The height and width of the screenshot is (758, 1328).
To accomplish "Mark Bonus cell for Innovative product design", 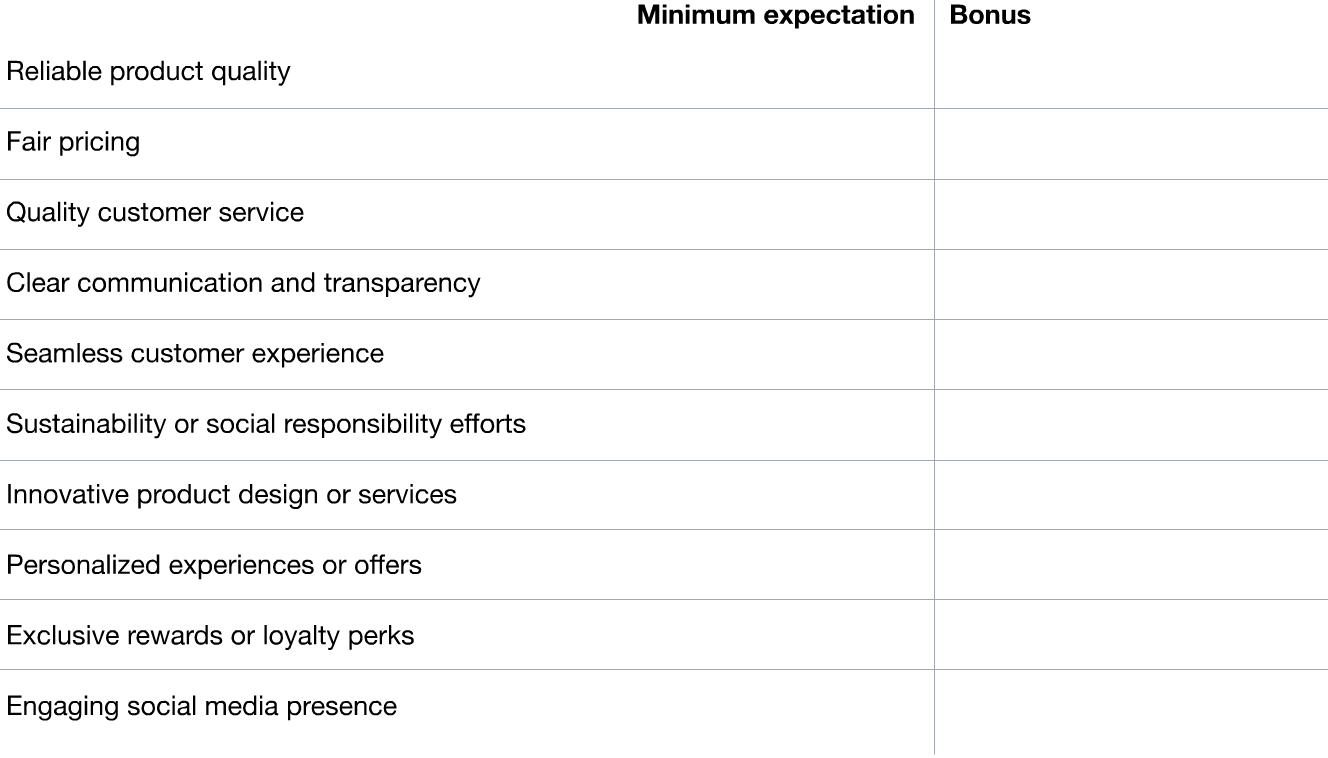I will 1131,495.
